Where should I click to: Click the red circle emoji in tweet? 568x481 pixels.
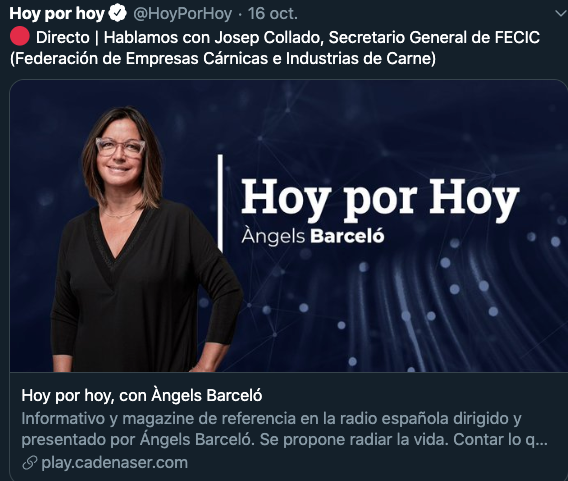(x=20, y=37)
